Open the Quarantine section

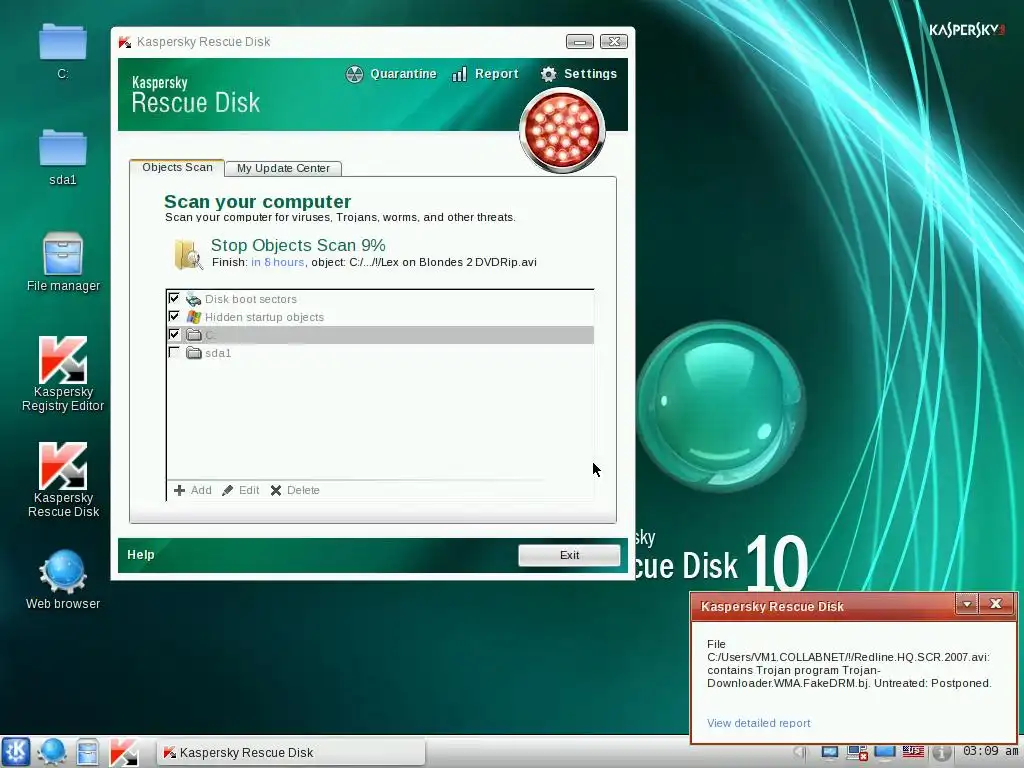tap(391, 74)
